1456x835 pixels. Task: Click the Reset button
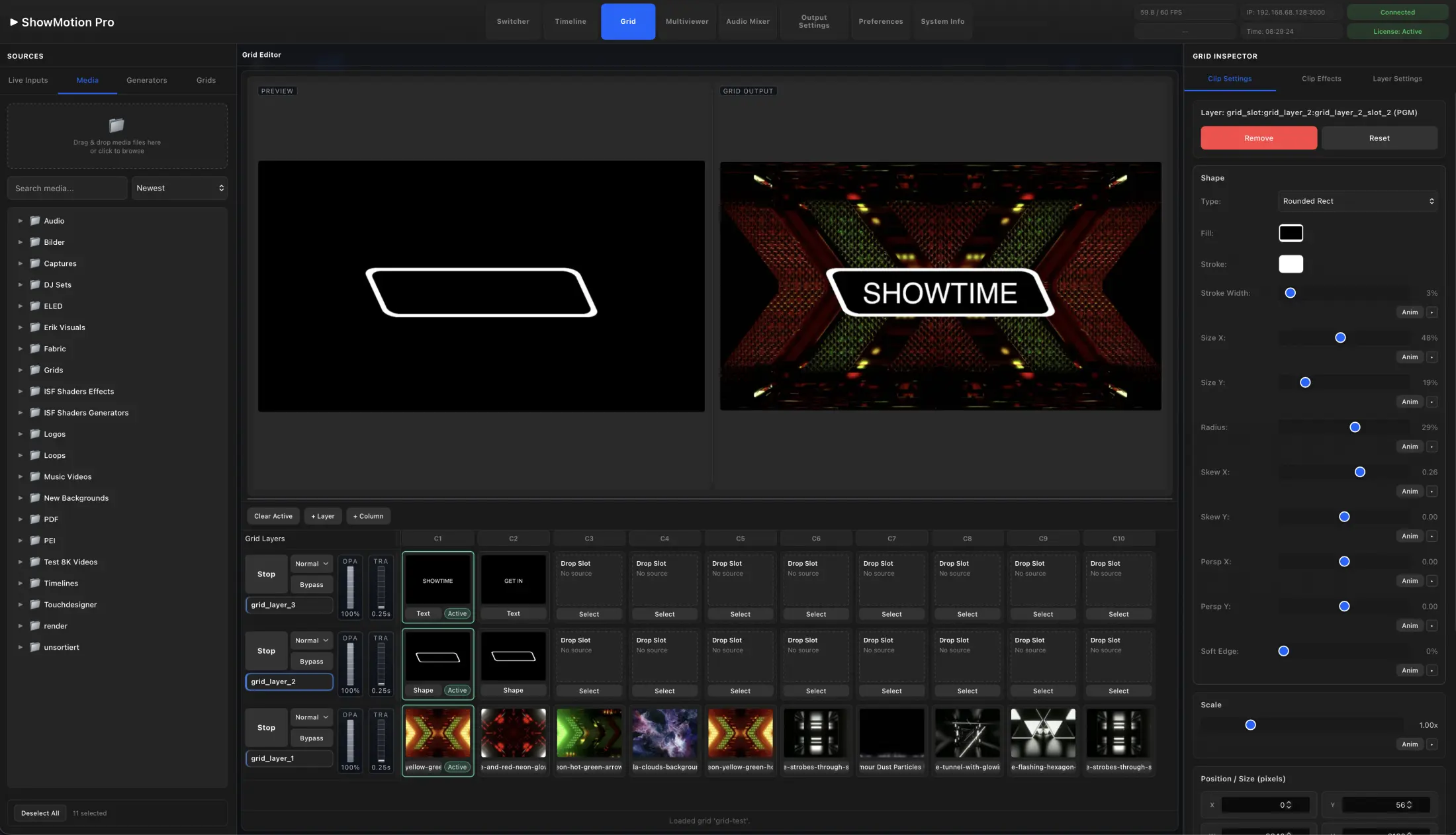pos(1379,138)
